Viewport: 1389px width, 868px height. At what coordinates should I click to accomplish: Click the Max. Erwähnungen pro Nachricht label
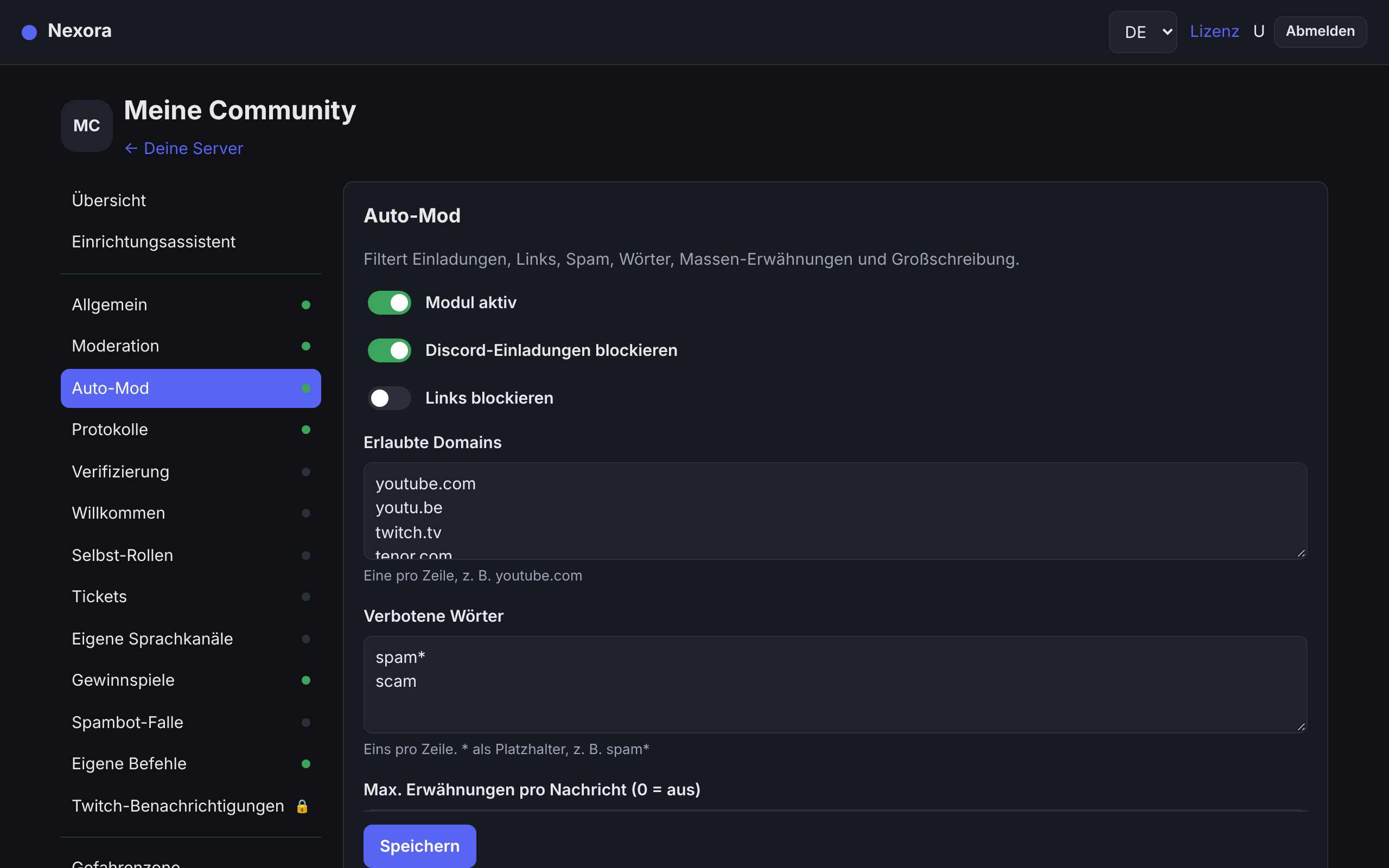(x=532, y=790)
